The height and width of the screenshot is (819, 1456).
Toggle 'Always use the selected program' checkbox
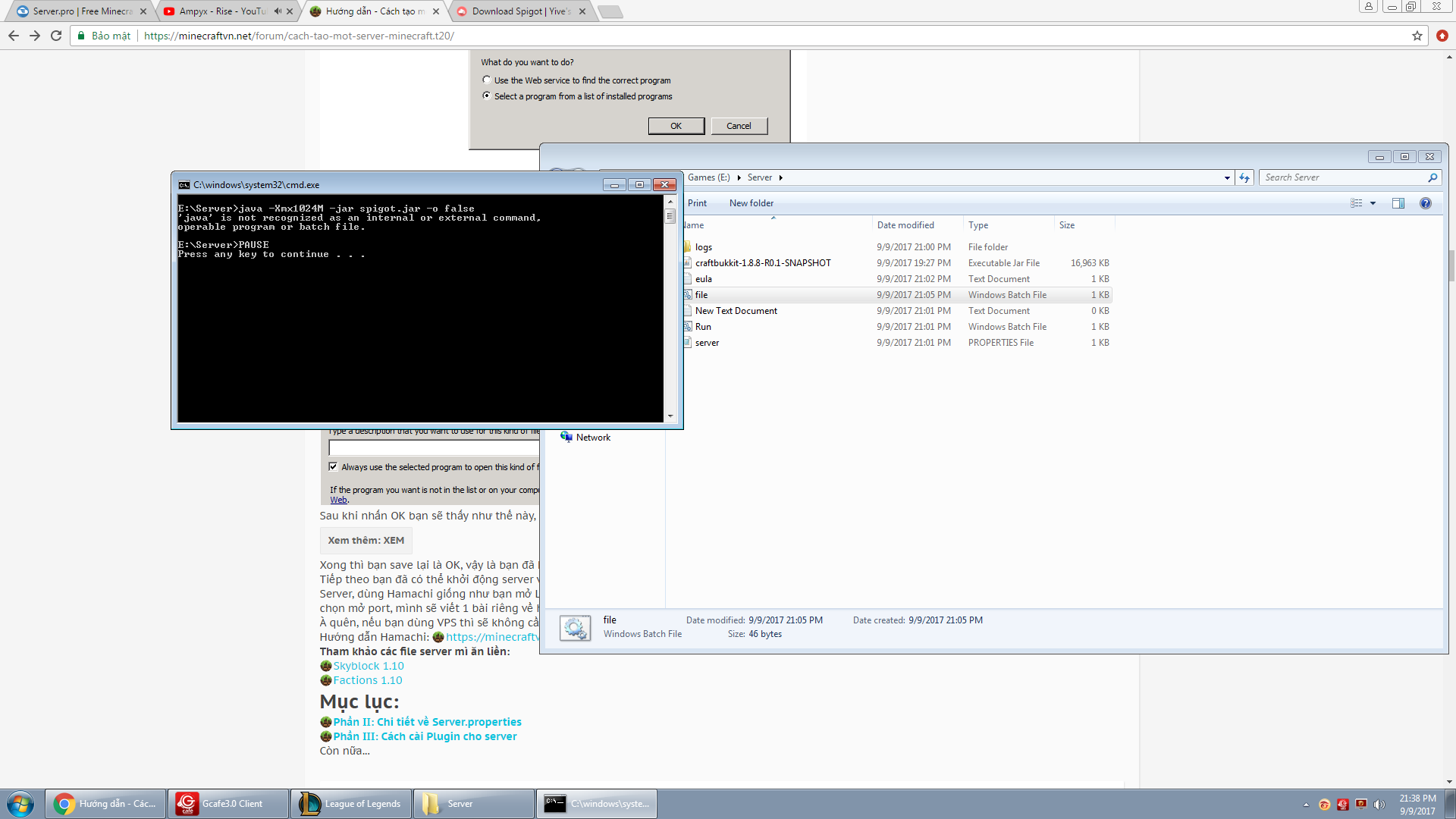pos(333,466)
